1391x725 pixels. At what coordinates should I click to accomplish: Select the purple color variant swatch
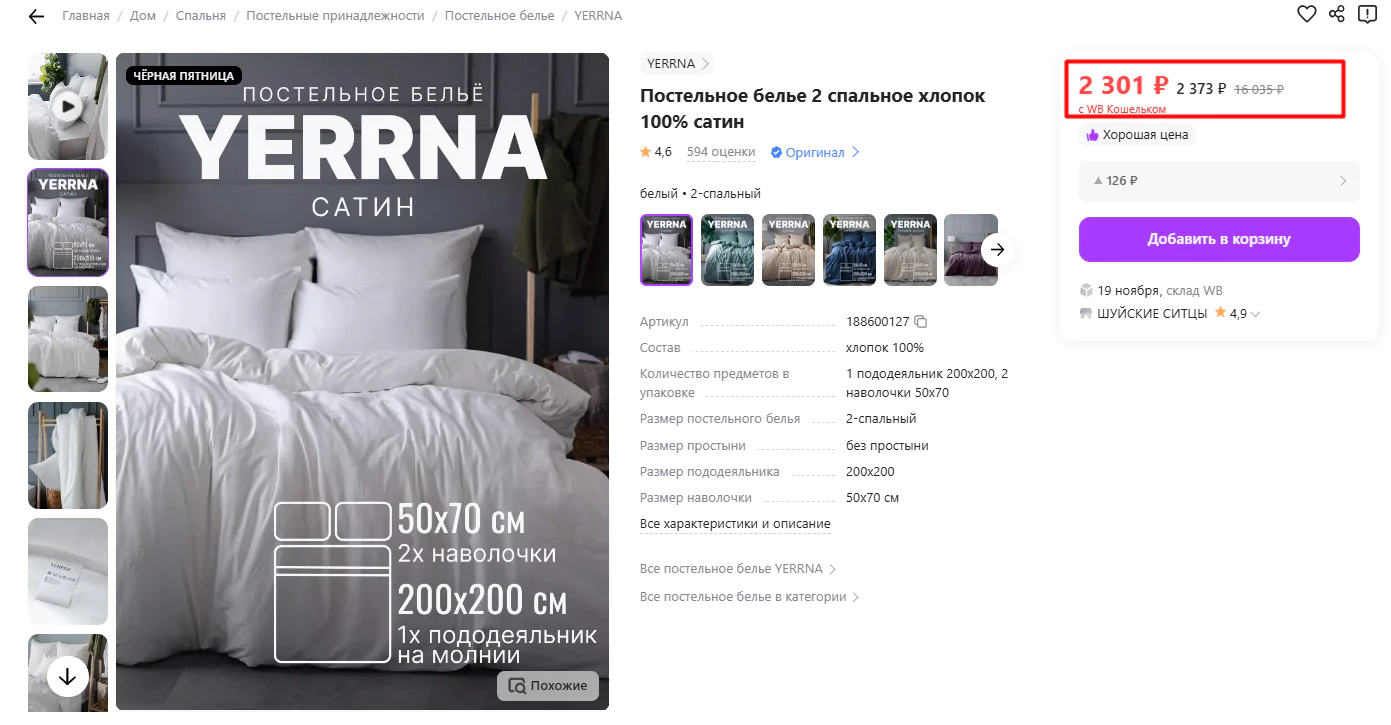pos(971,250)
